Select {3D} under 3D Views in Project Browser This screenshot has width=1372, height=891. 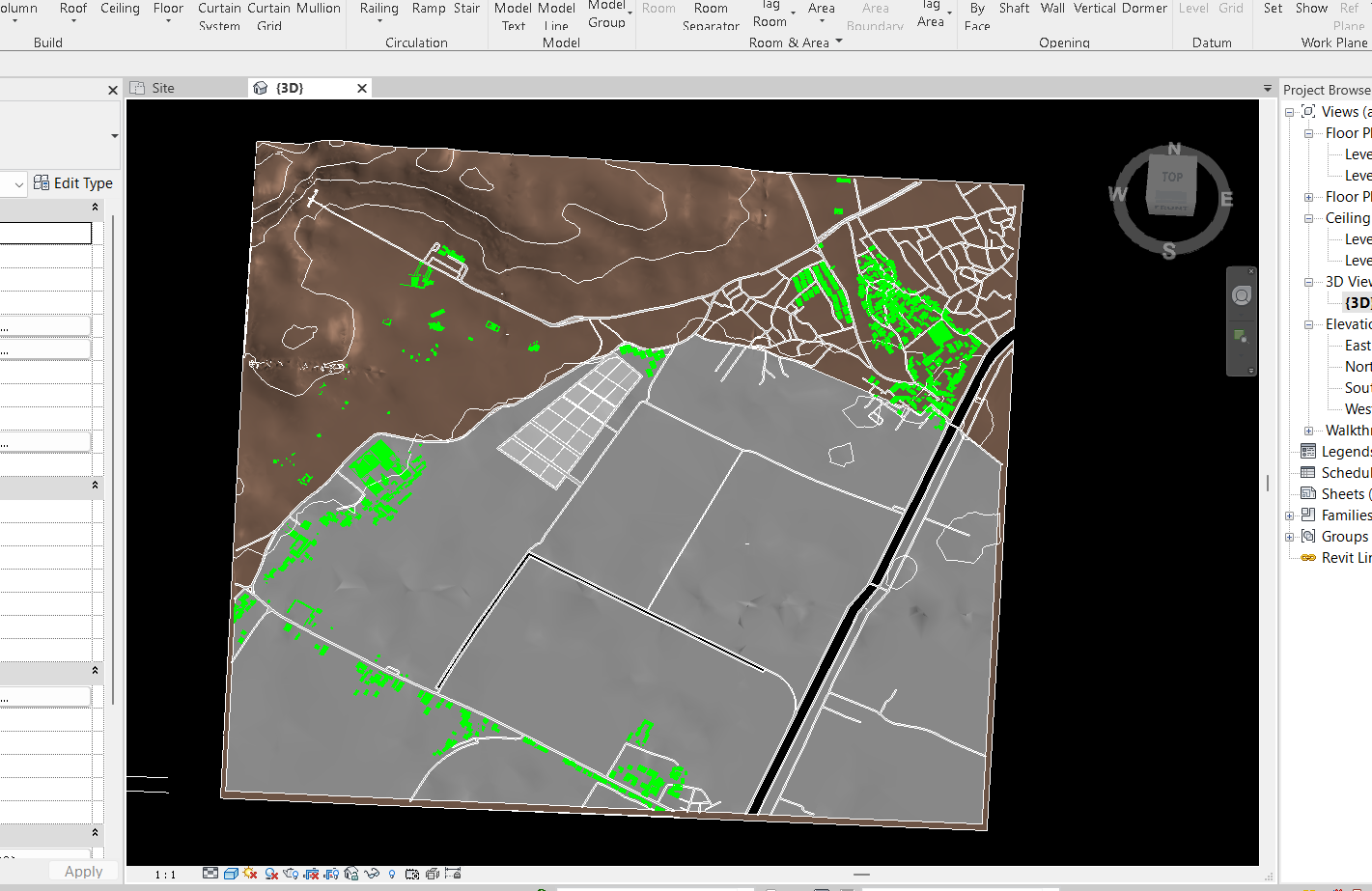tap(1356, 302)
